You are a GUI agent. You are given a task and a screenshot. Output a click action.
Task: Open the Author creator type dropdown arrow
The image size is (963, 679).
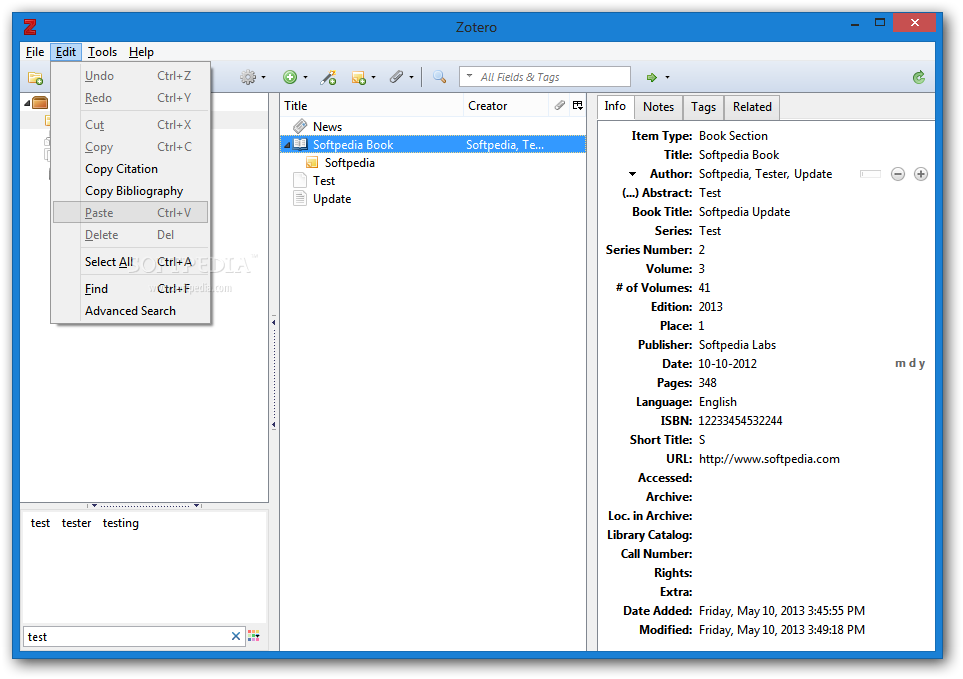pos(633,174)
